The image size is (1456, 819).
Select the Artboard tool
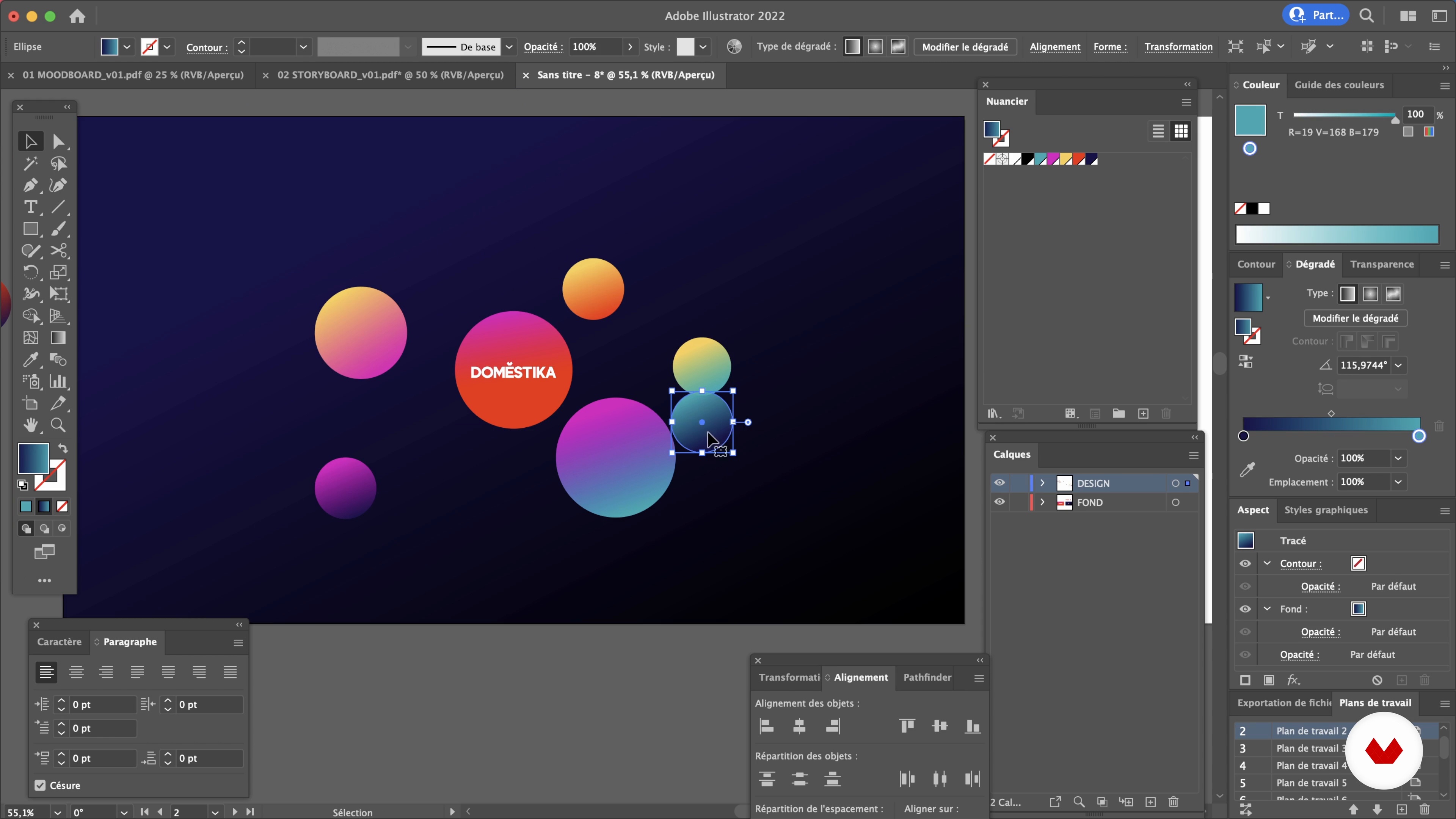click(x=30, y=403)
